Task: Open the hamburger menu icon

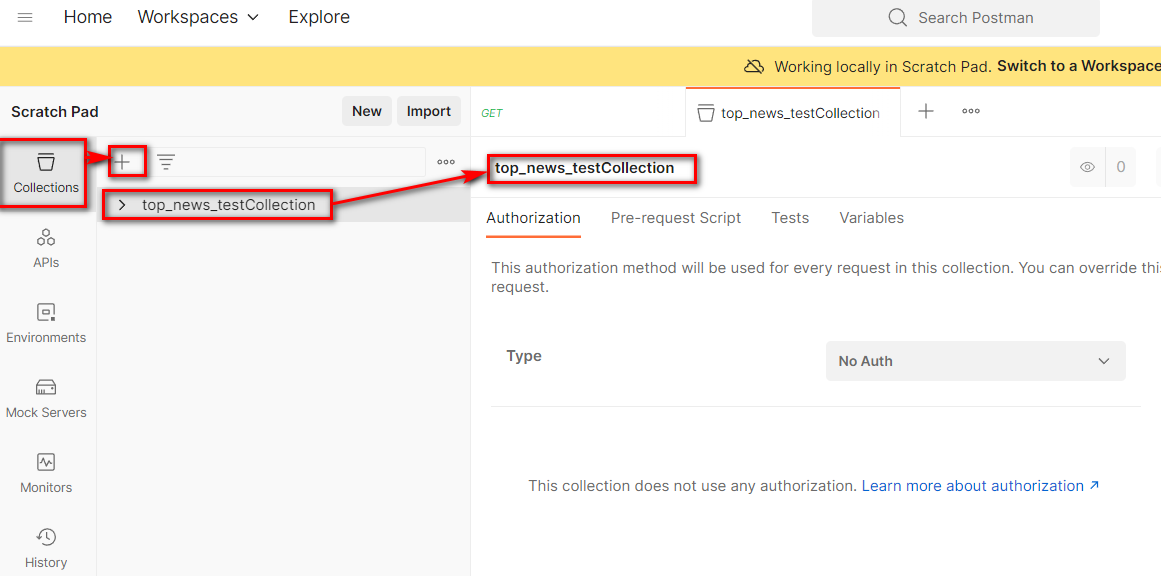Action: [25, 17]
